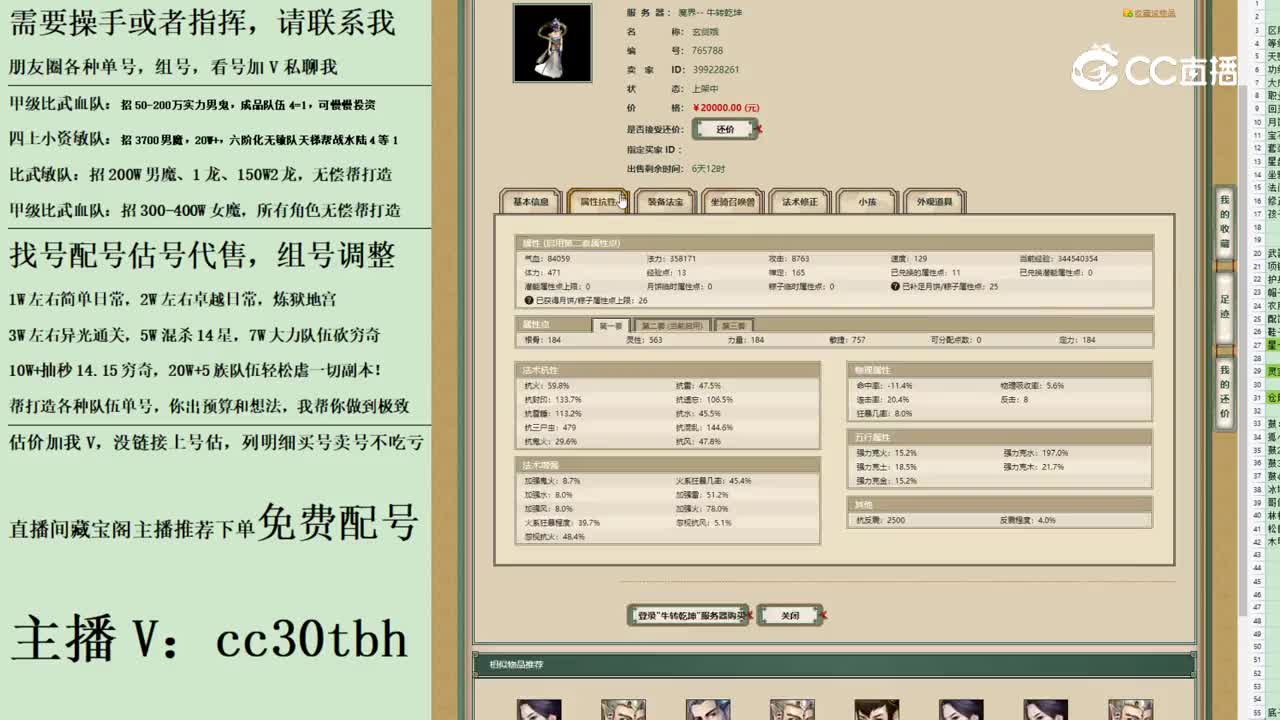This screenshot has height=720, width=1280.
Task: View the 坐骑召唤兽 tab
Action: pos(734,201)
